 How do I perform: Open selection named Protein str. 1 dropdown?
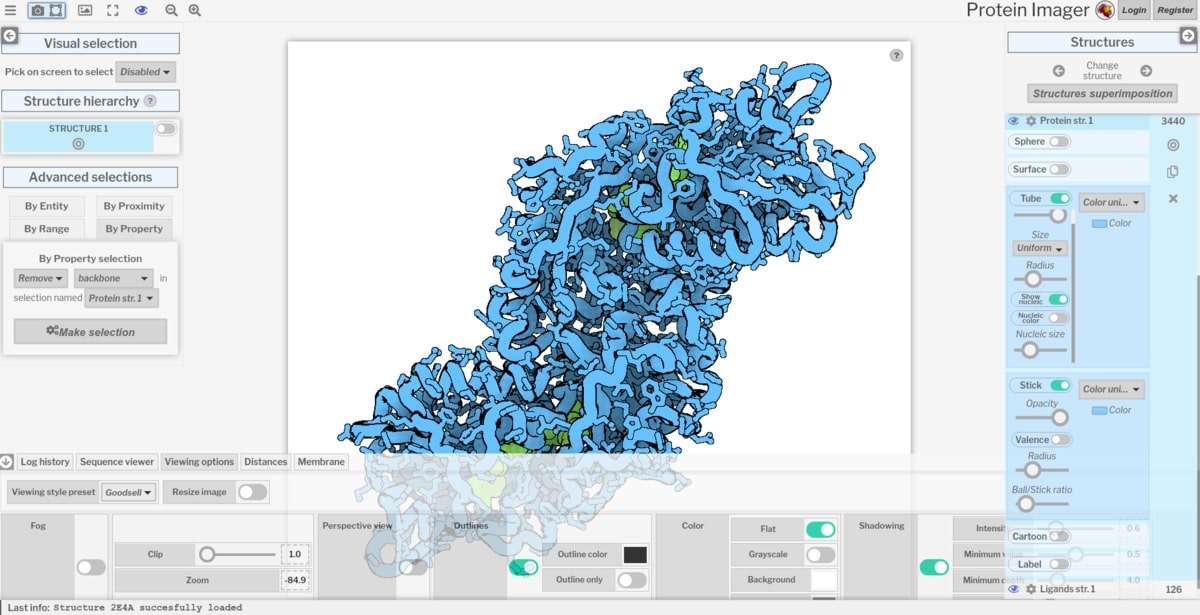pos(122,298)
